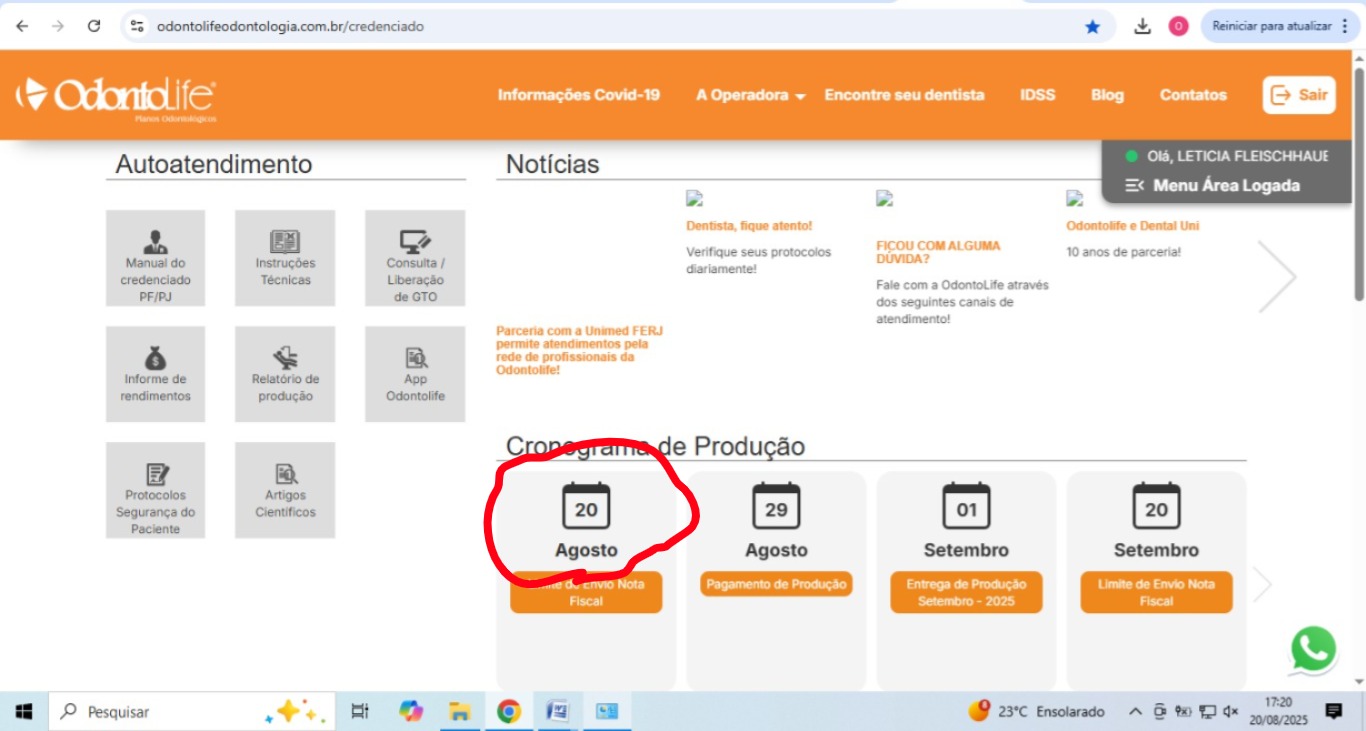Open FICOU COM ALGUMA DÚVIDA? news link
The width and height of the screenshot is (1366, 731).
pos(938,252)
